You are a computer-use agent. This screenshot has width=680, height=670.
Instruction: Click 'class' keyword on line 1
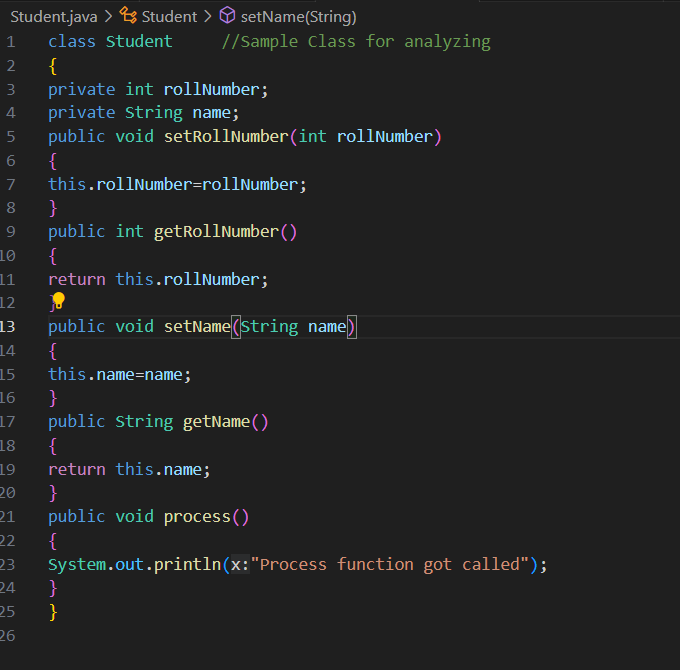pos(72,42)
